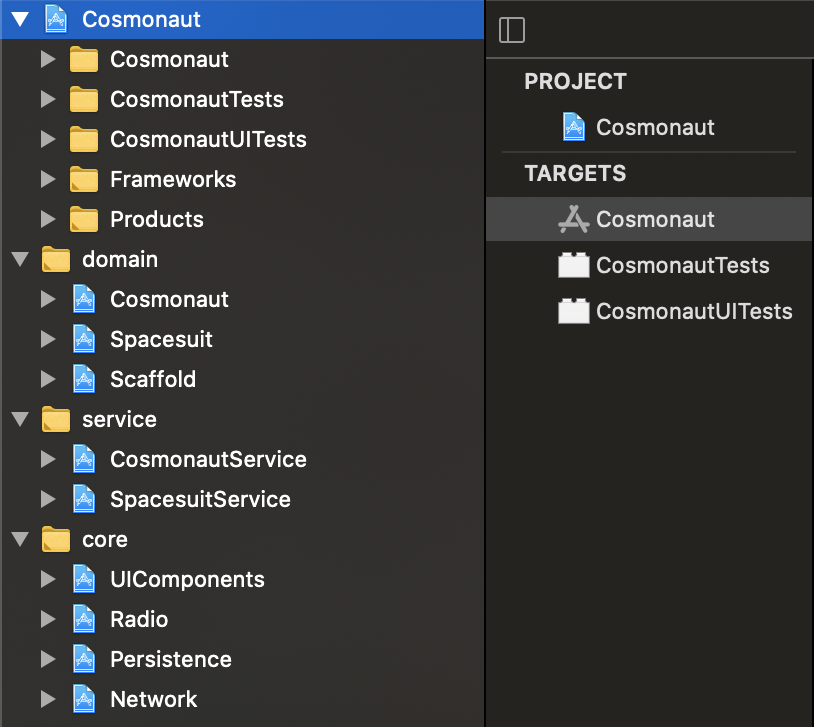Image resolution: width=814 pixels, height=727 pixels.
Task: Select CosmonautUITests folder in navigator
Action: pos(208,139)
